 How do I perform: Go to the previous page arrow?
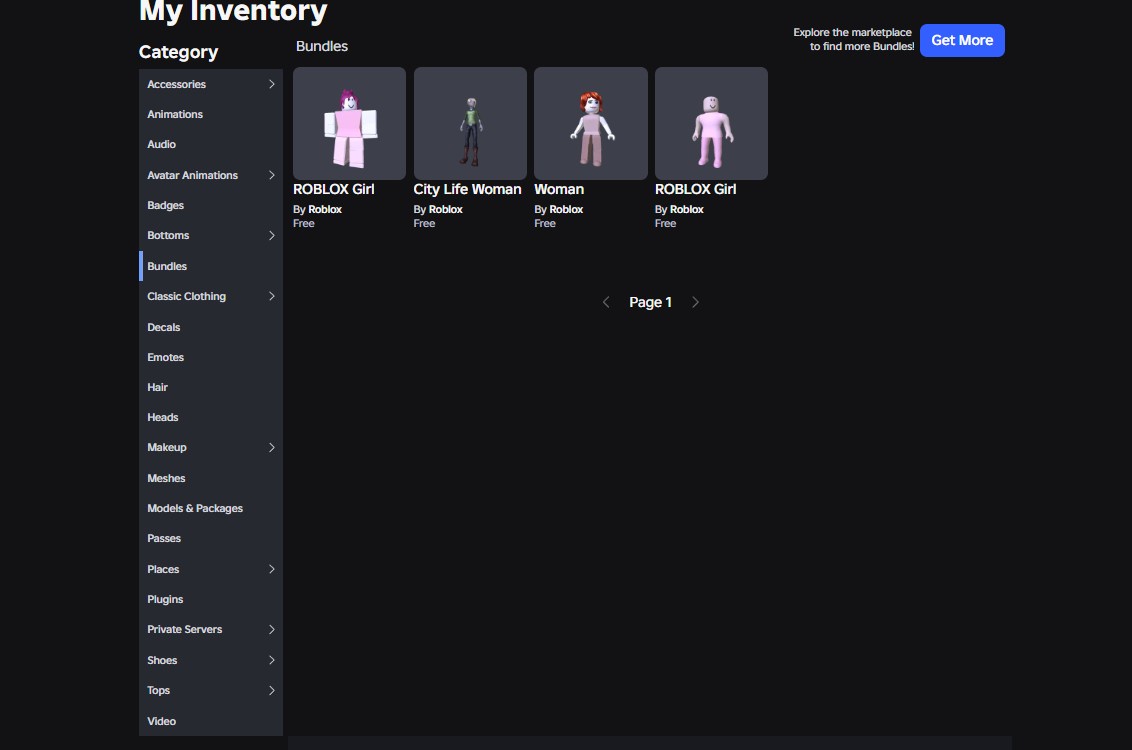coord(606,302)
